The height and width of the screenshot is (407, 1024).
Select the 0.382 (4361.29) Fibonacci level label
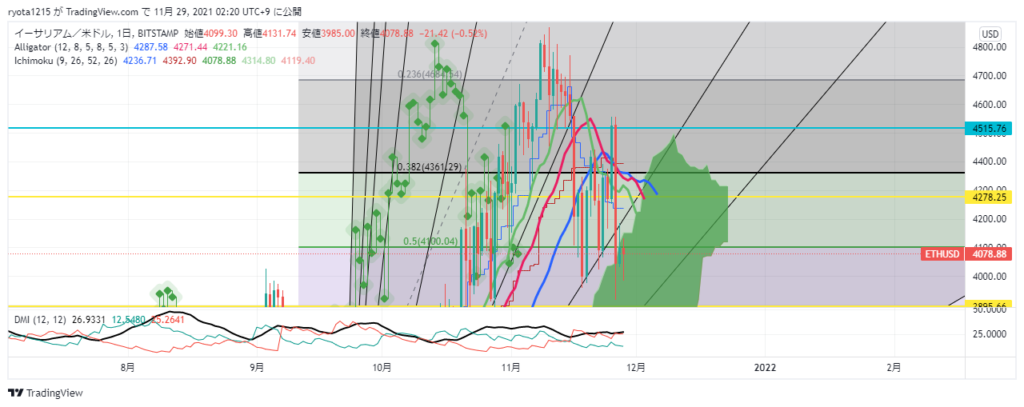click(x=428, y=167)
